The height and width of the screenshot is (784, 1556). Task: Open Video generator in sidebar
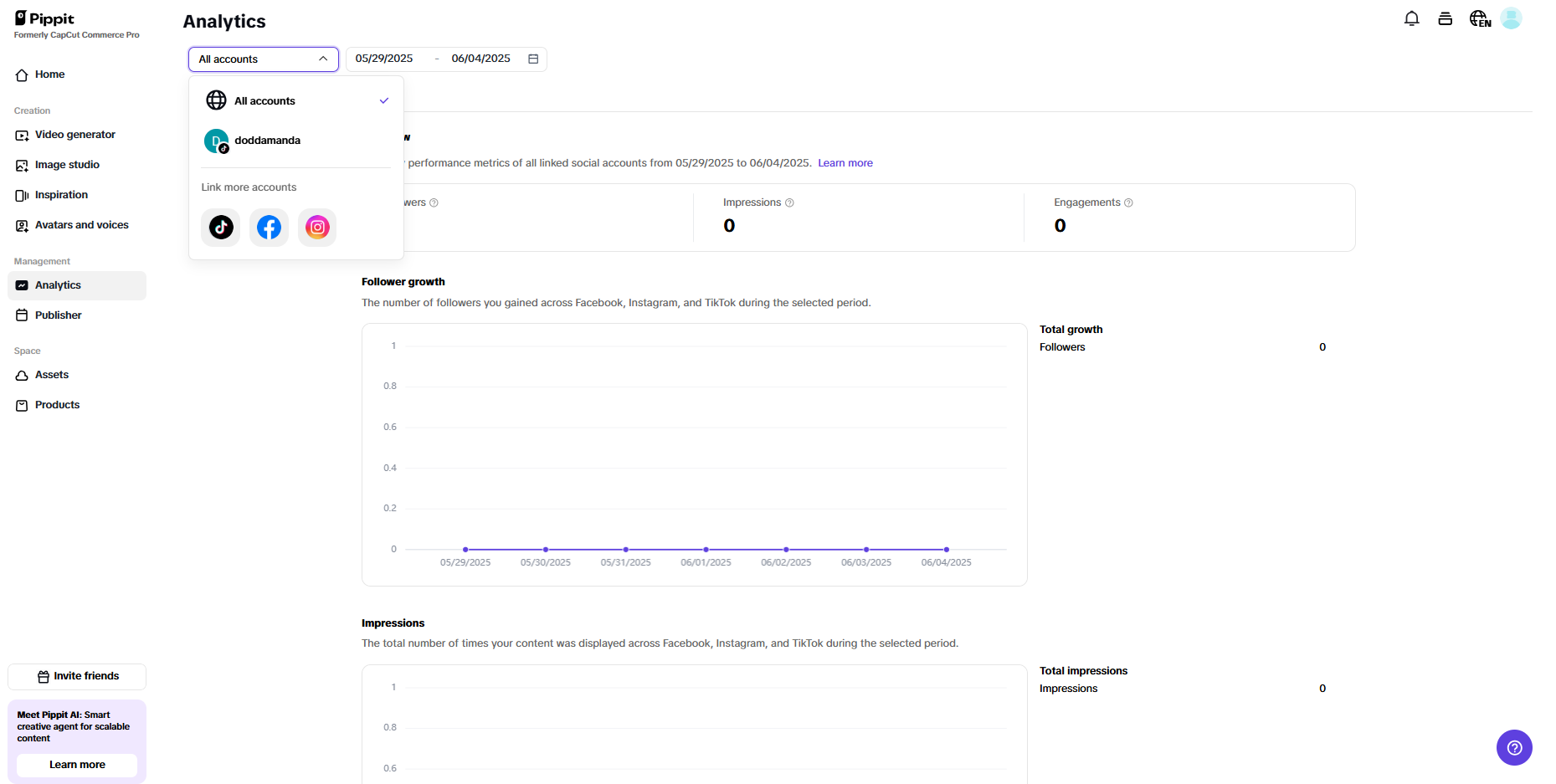point(74,135)
